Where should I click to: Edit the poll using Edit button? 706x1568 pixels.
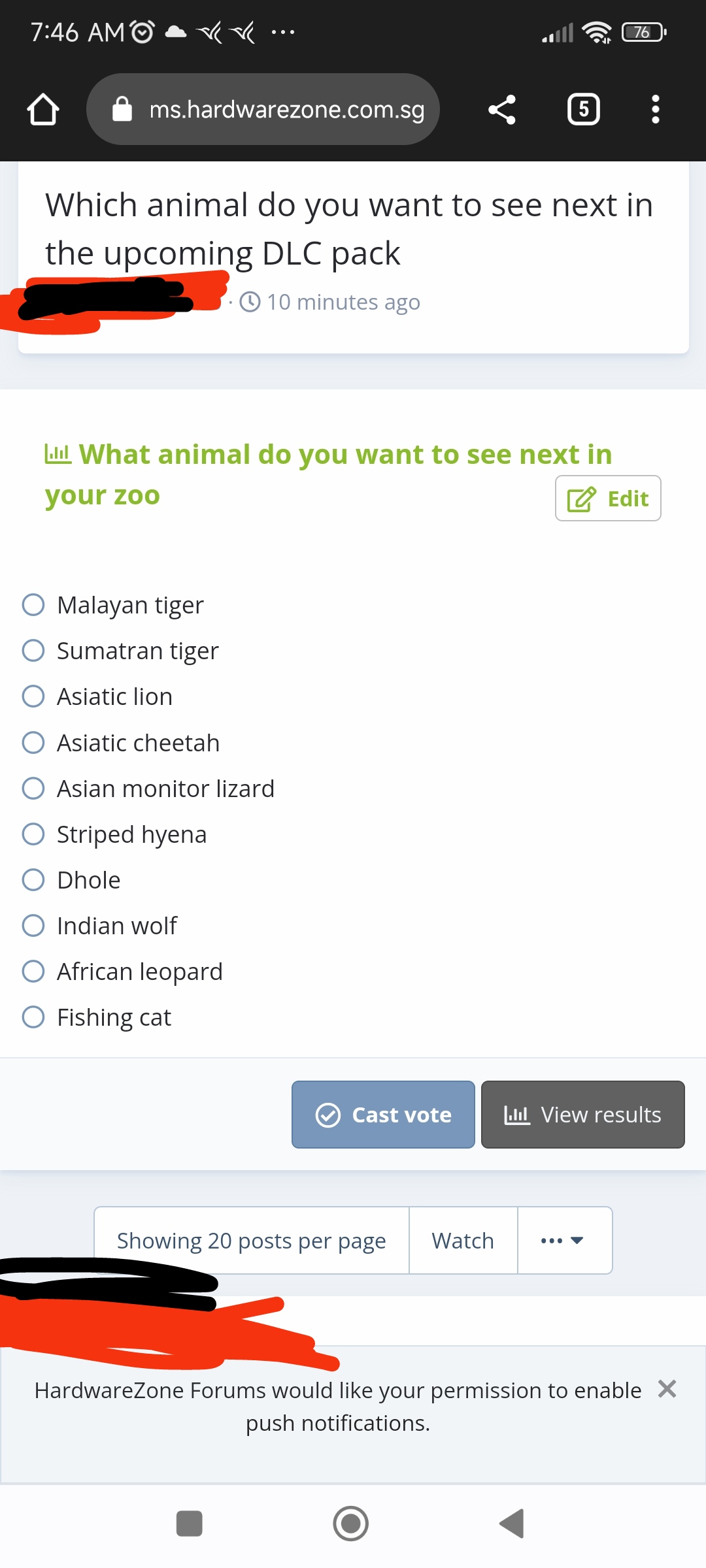click(608, 498)
